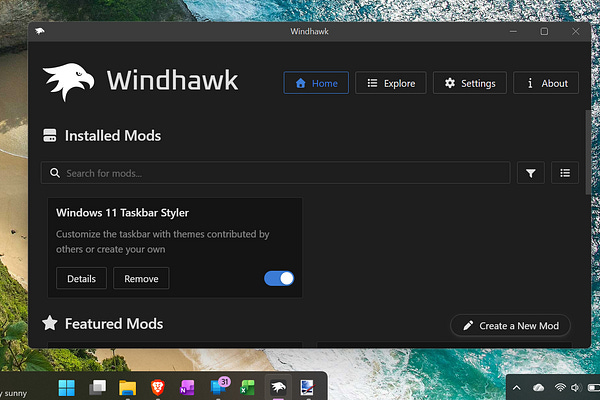The image size is (600, 400).
Task: Click the Featured Mods star icon
Action: pos(50,323)
